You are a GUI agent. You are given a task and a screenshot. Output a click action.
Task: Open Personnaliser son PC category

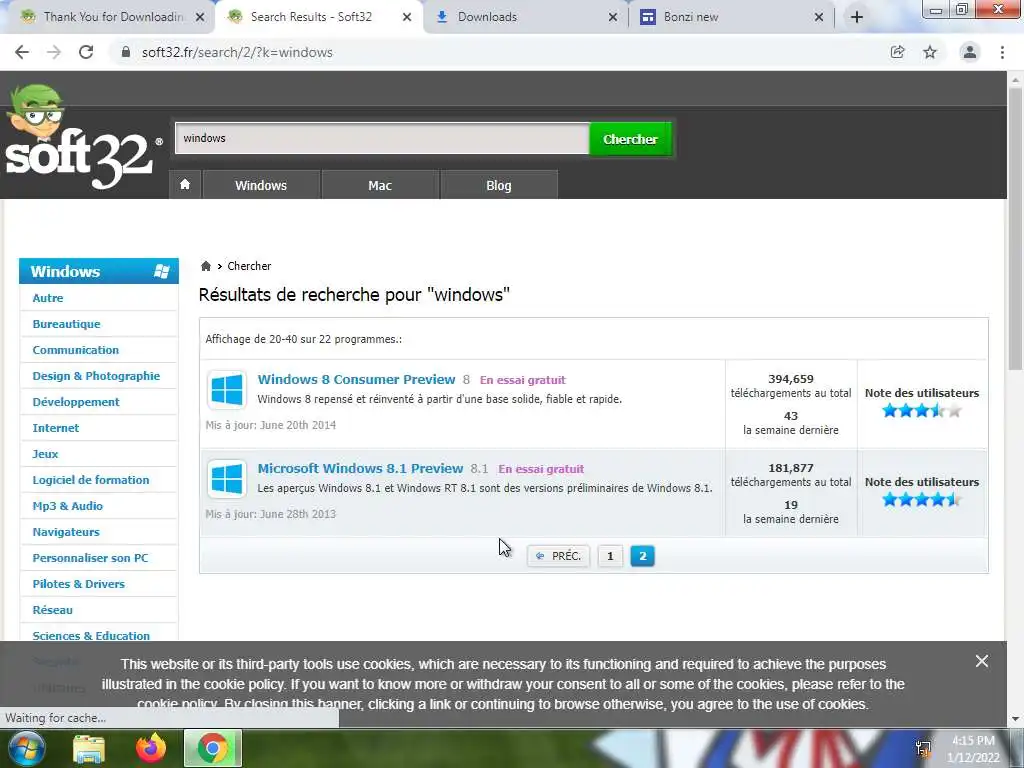90,558
